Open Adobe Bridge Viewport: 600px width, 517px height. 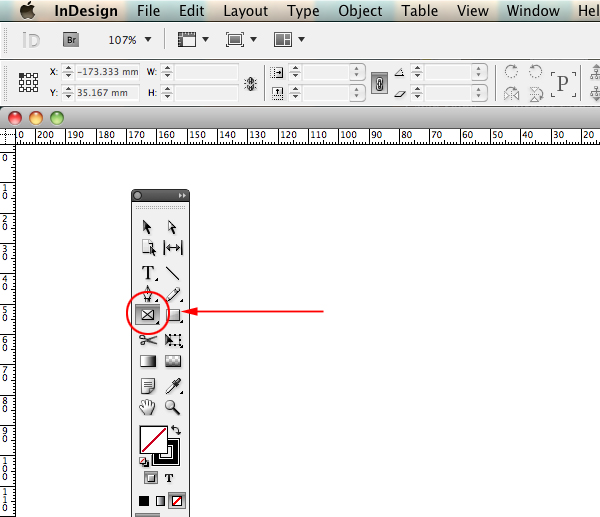(x=71, y=39)
